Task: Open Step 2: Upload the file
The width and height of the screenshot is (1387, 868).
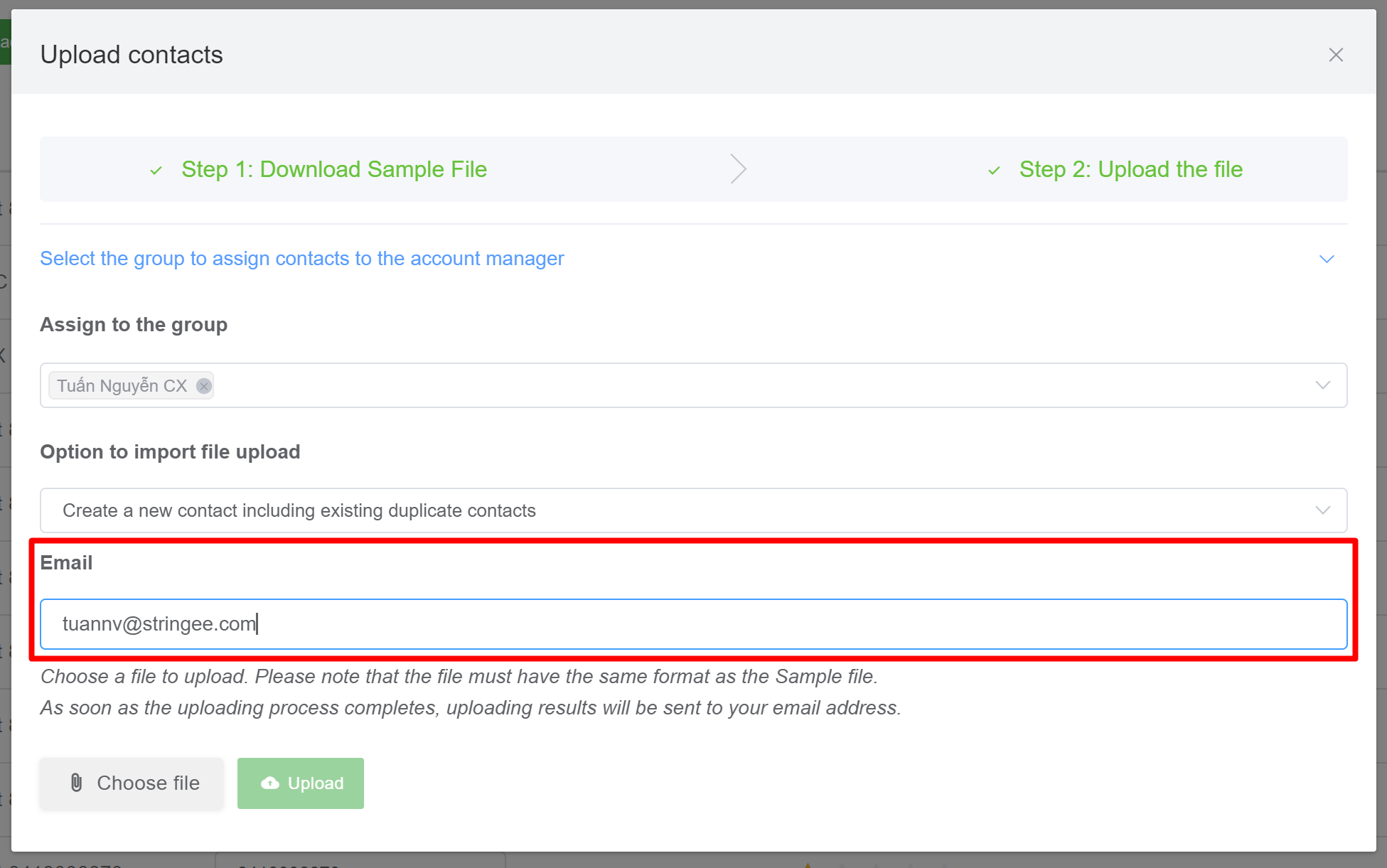Action: (x=1130, y=169)
